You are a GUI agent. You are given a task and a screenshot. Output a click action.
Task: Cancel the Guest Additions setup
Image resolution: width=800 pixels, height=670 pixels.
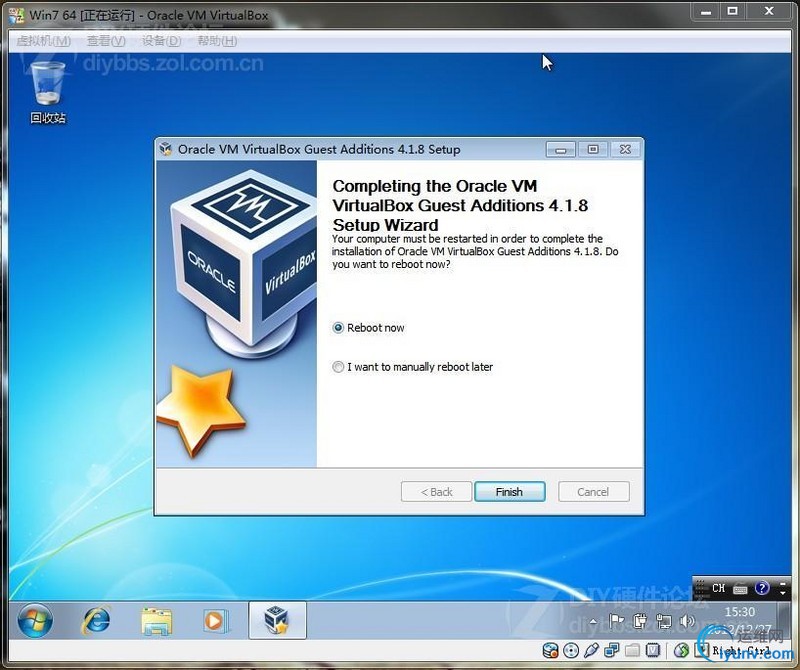point(593,492)
